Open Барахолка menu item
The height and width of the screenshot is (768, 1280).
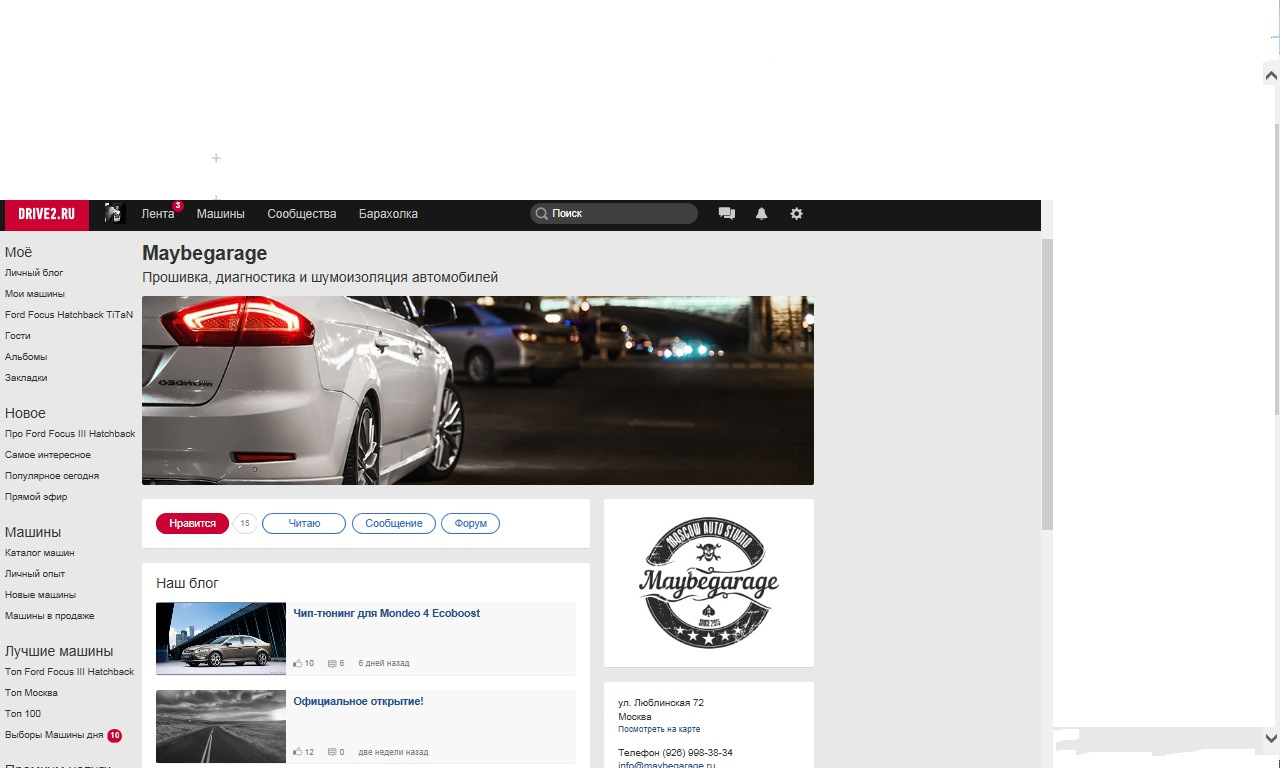388,214
